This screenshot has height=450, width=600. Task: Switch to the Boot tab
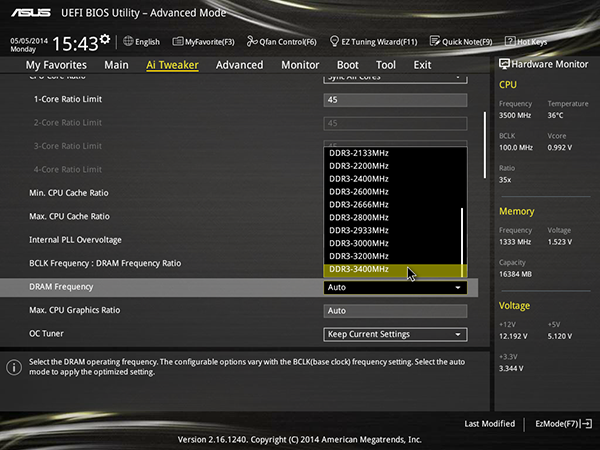click(x=348, y=65)
